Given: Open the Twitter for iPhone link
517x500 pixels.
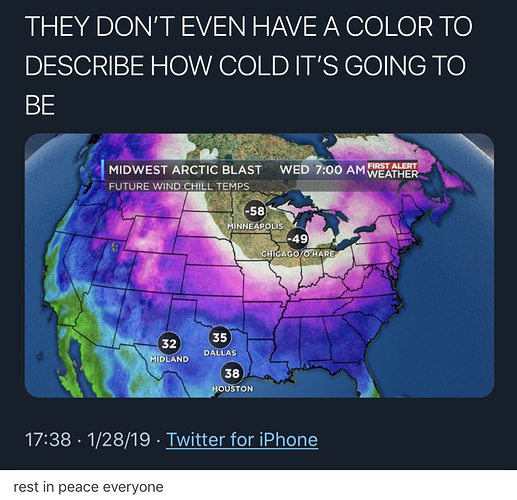Looking at the screenshot, I should (x=242, y=439).
